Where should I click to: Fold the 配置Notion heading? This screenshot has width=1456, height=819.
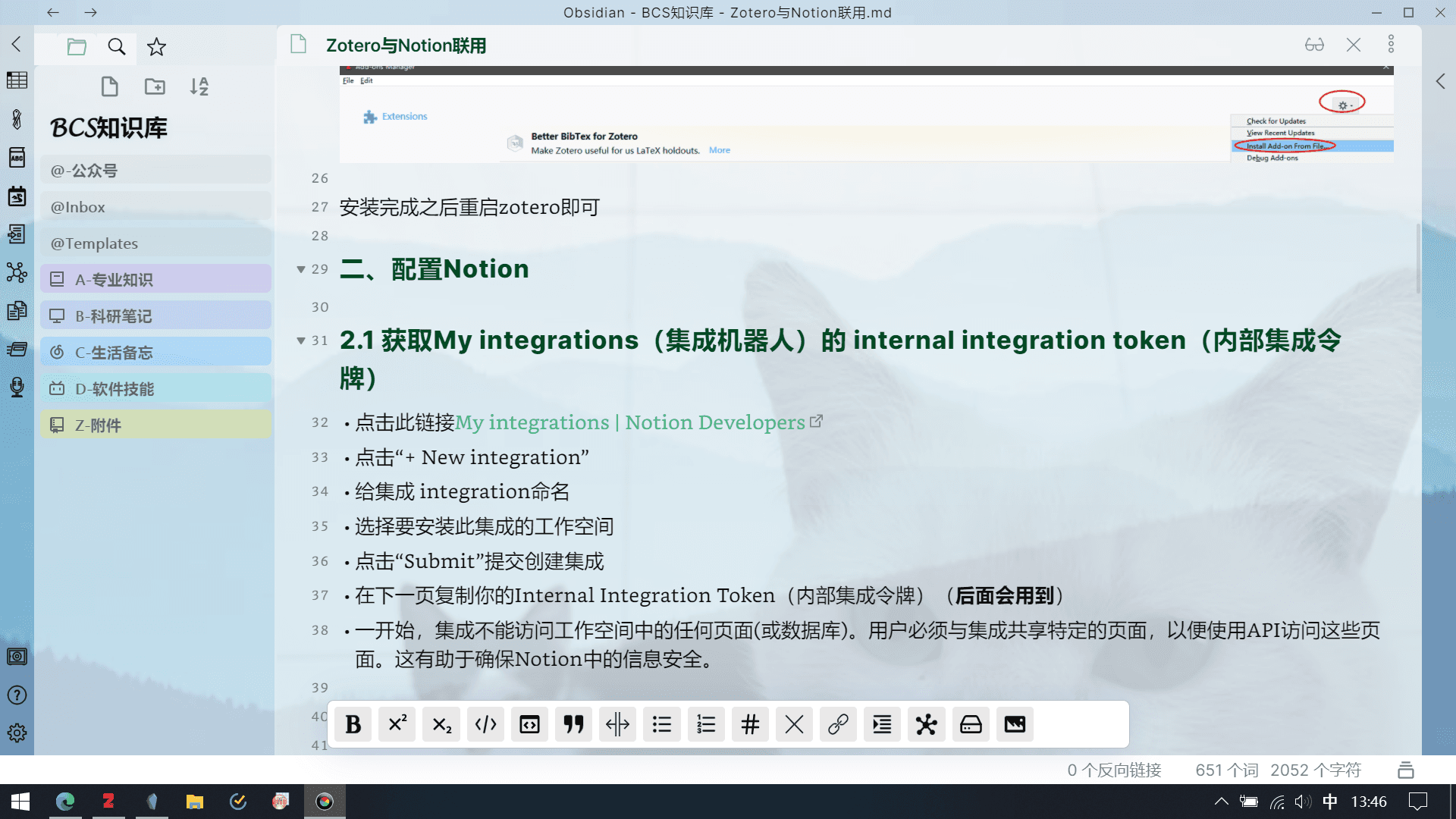301,269
